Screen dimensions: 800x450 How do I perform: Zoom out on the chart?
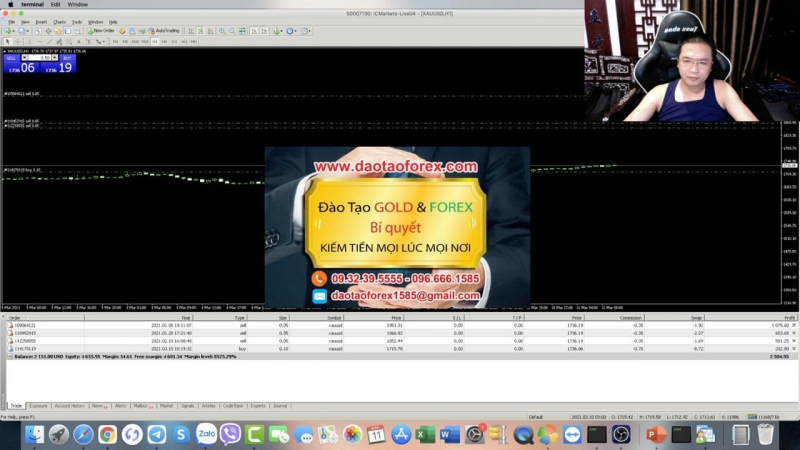pyautogui.click(x=231, y=31)
